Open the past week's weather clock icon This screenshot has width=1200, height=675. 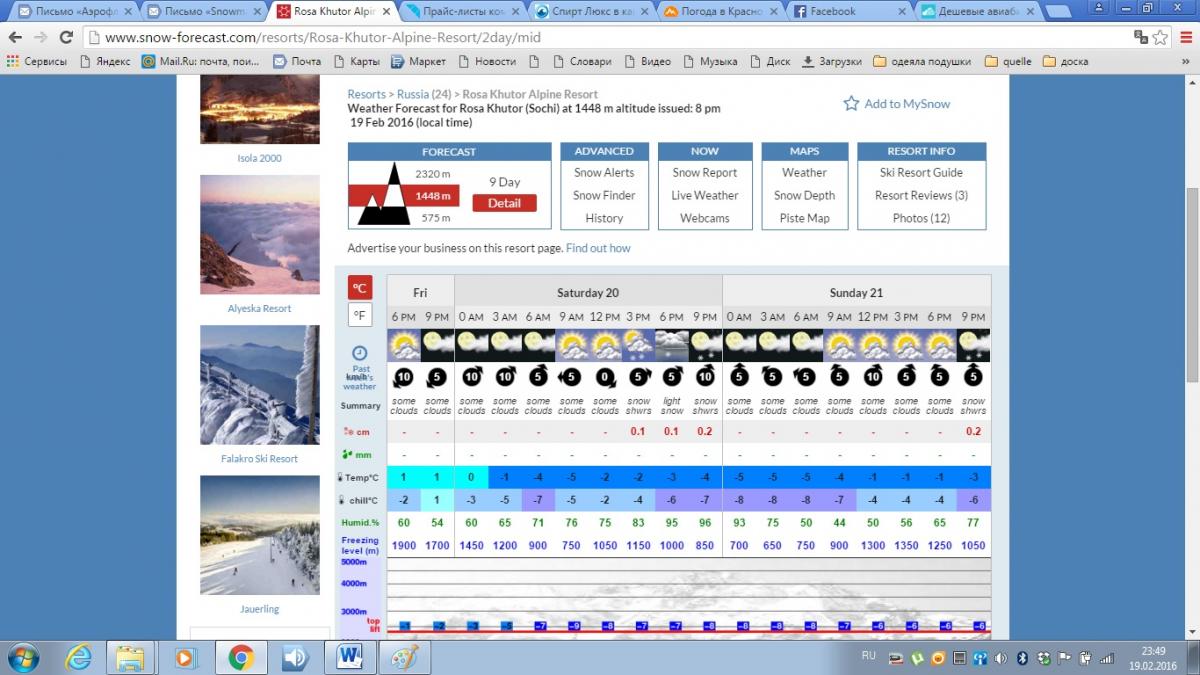(360, 353)
